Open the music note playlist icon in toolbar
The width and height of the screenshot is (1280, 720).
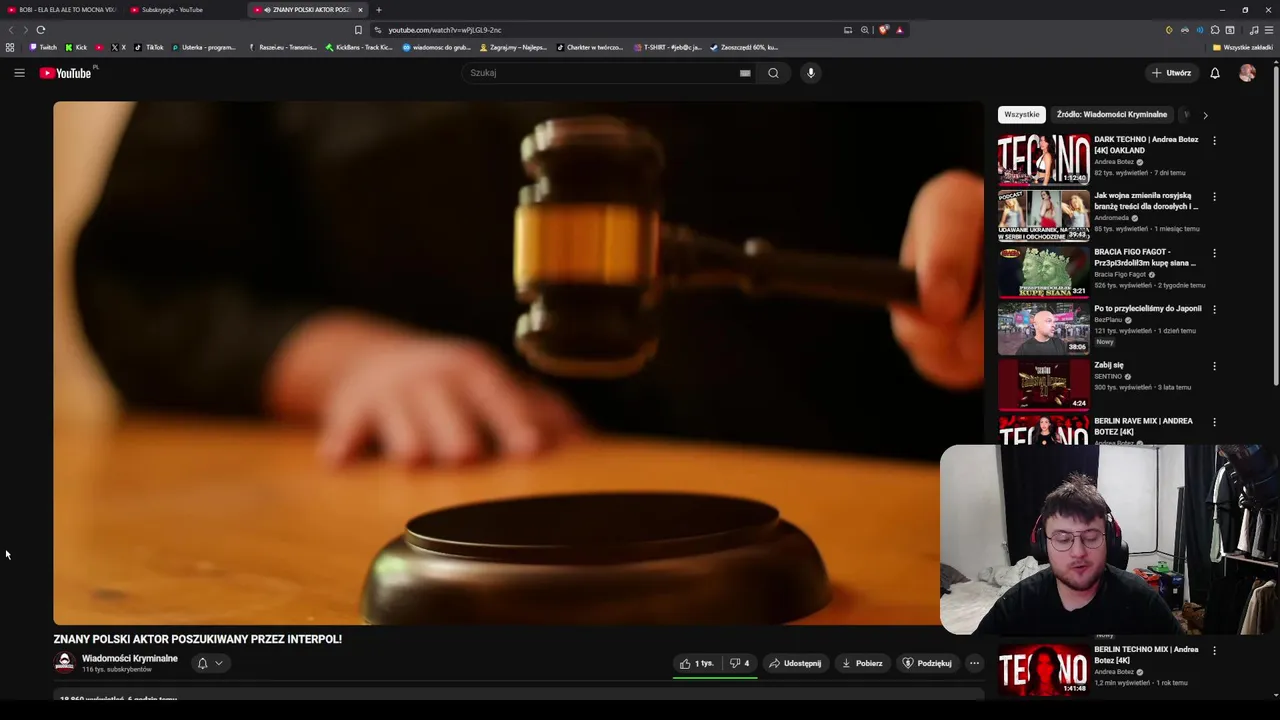click(x=1254, y=30)
